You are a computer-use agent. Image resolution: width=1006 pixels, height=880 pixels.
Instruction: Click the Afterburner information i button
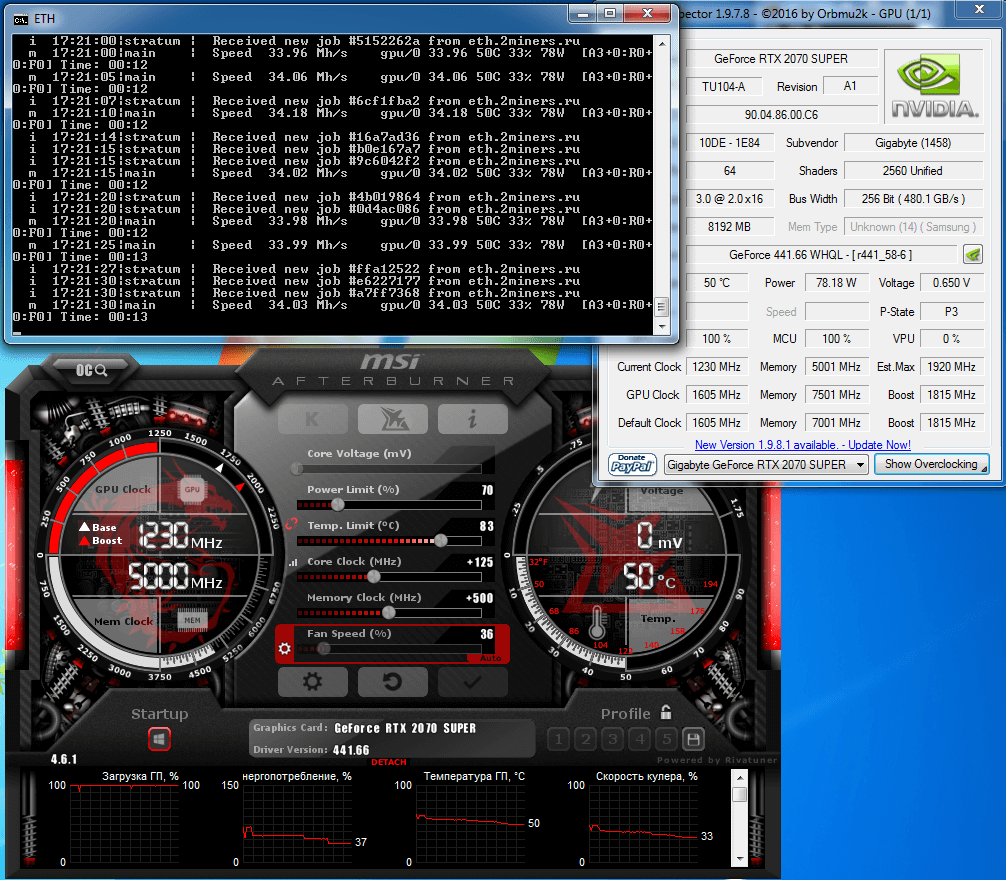[472, 419]
